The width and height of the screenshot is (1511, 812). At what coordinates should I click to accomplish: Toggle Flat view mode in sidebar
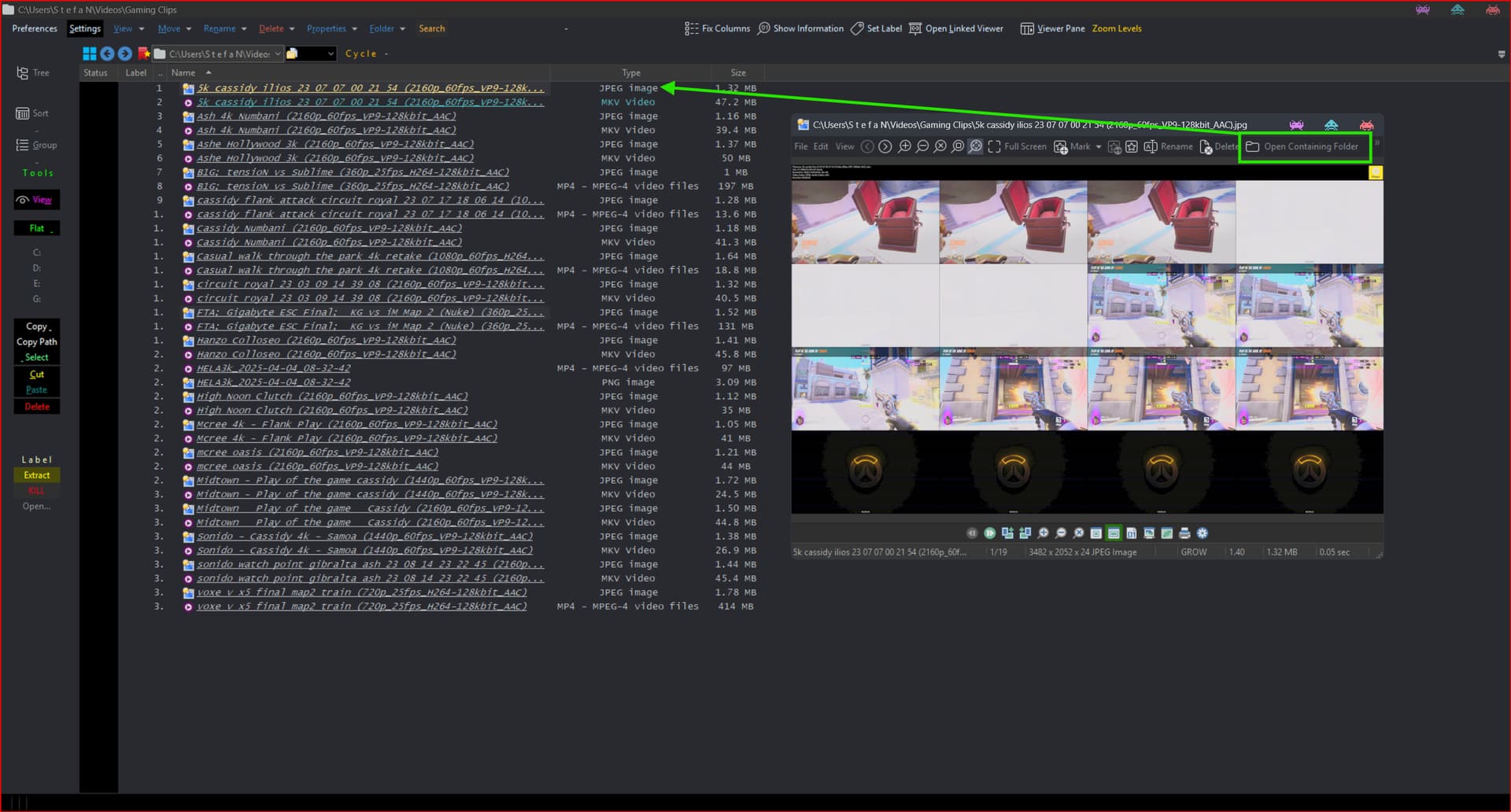tap(36, 228)
